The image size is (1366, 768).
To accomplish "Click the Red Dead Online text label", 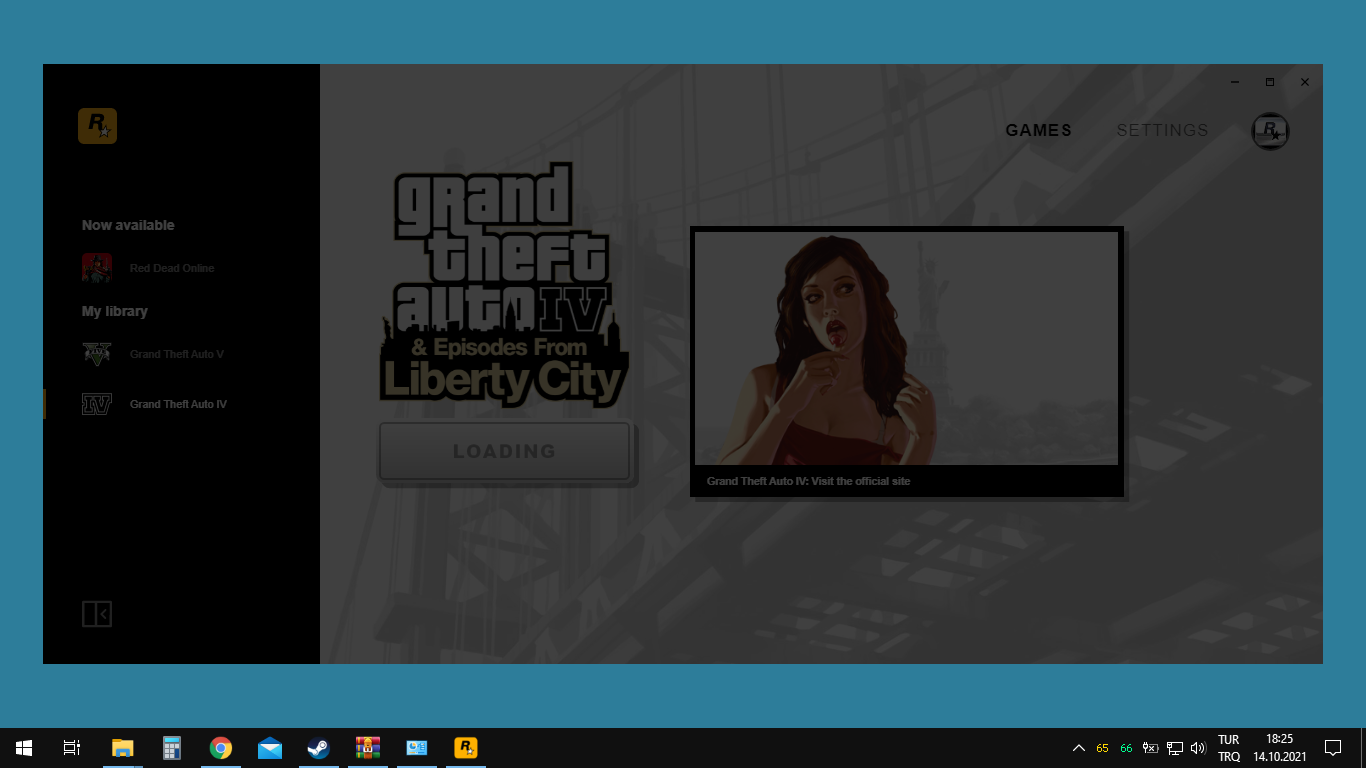I will click(172, 268).
